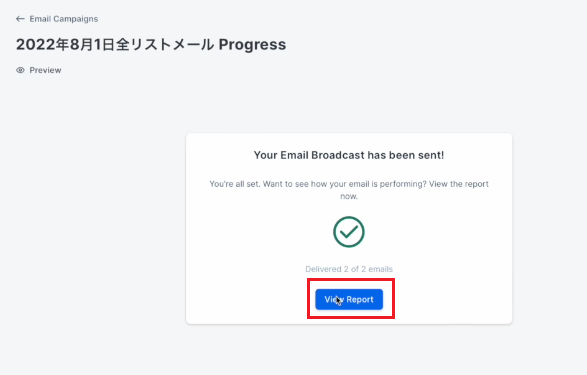This screenshot has height=375, width=587.
Task: Click the Japanese campaign name 2022年8月1日全リストメール
Action: [115, 45]
